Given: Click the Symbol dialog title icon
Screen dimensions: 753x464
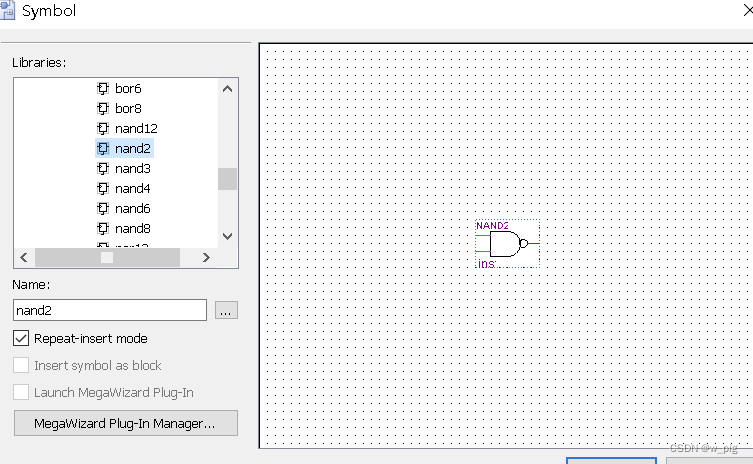Looking at the screenshot, I should (7, 11).
